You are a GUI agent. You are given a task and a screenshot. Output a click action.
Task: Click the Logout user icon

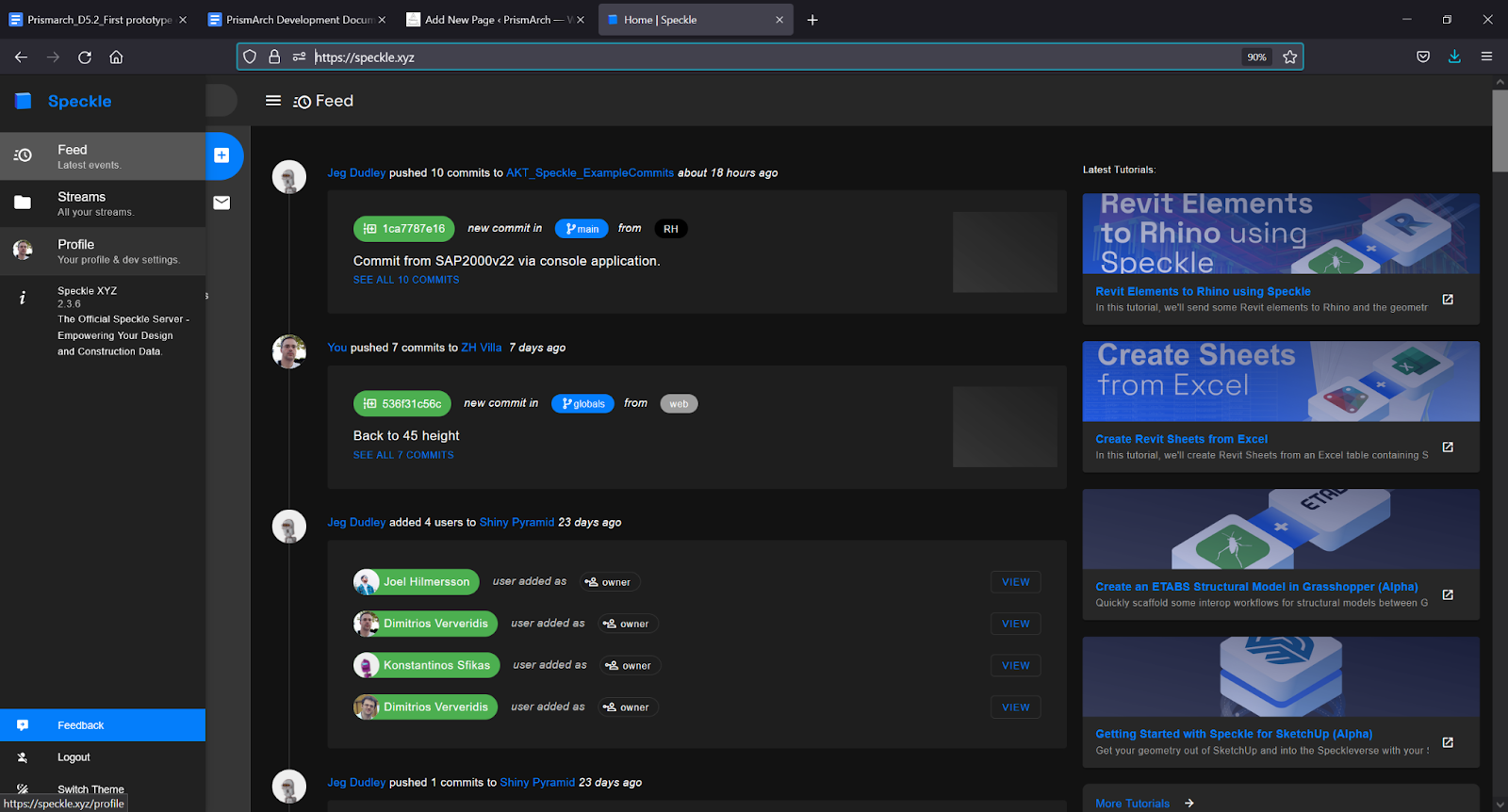pyautogui.click(x=23, y=757)
